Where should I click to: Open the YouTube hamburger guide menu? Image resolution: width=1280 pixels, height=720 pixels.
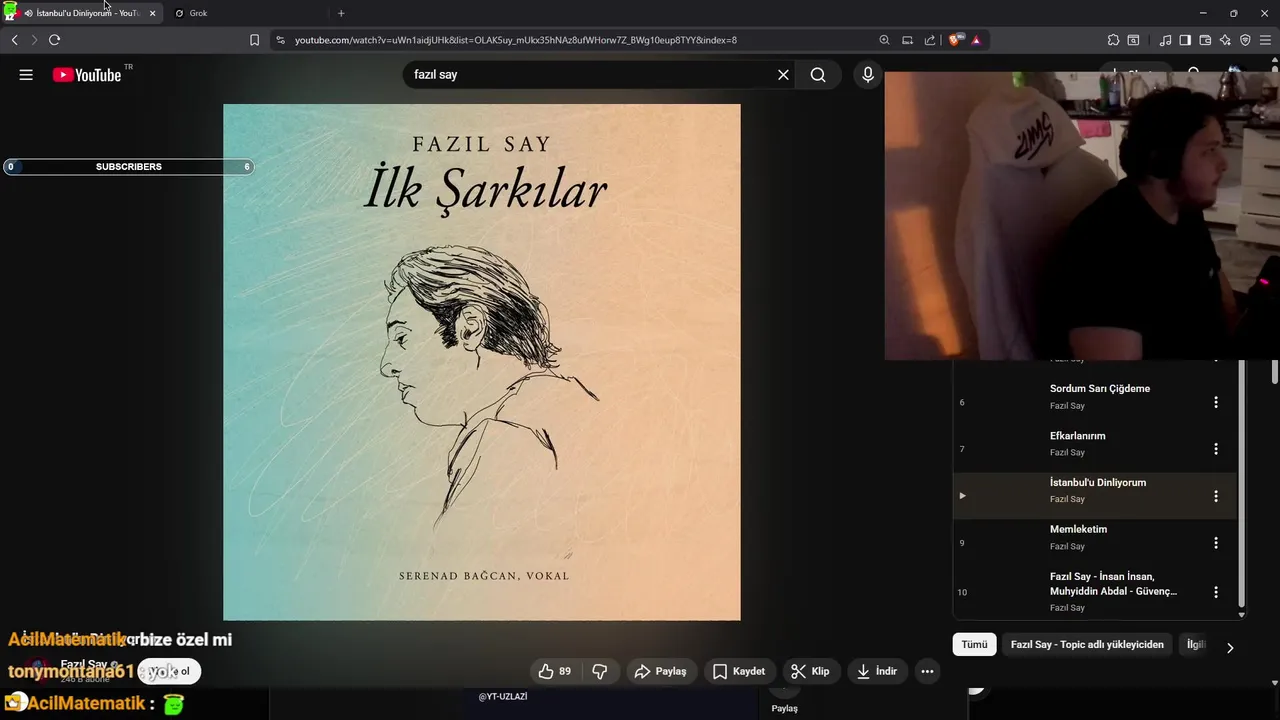tap(26, 75)
